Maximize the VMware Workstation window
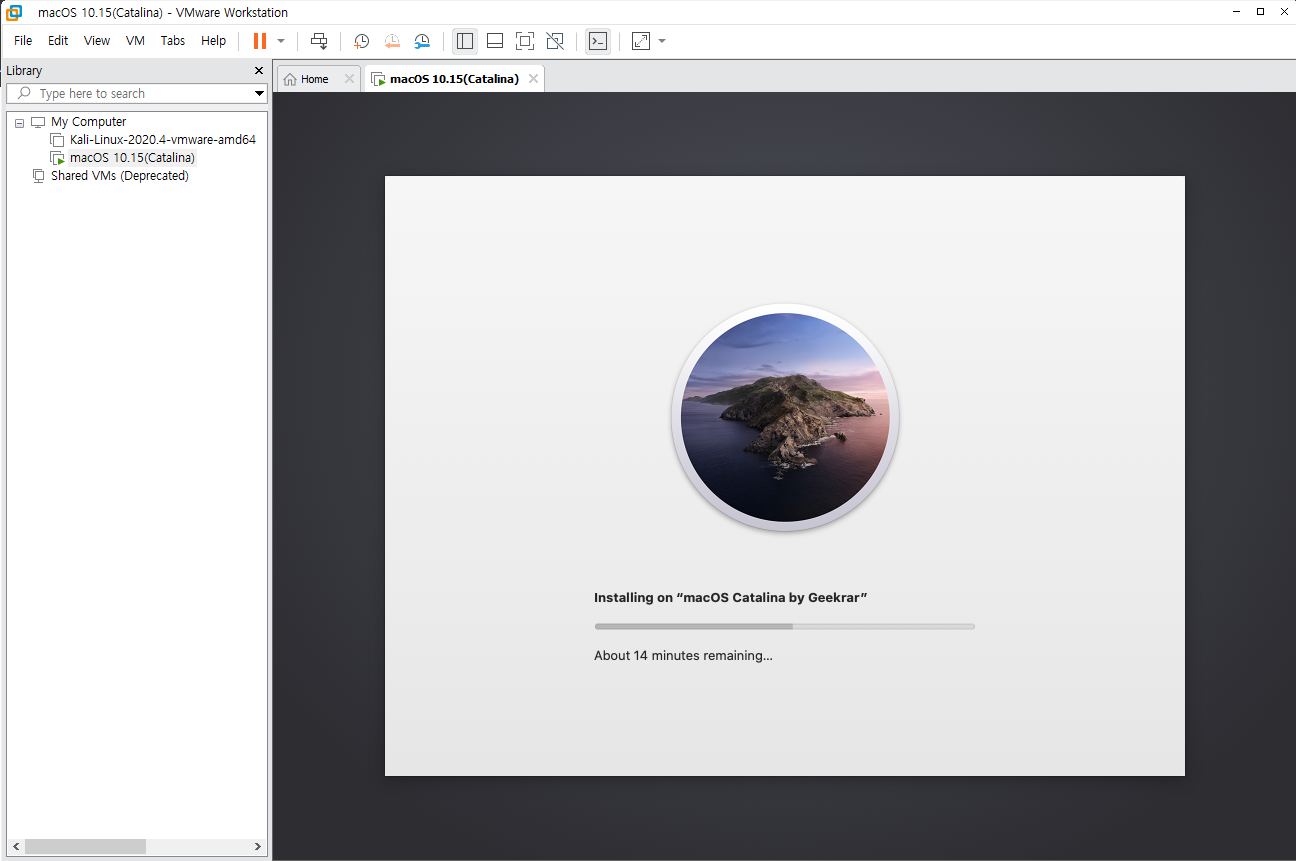This screenshot has width=1296, height=861. (1260, 11)
